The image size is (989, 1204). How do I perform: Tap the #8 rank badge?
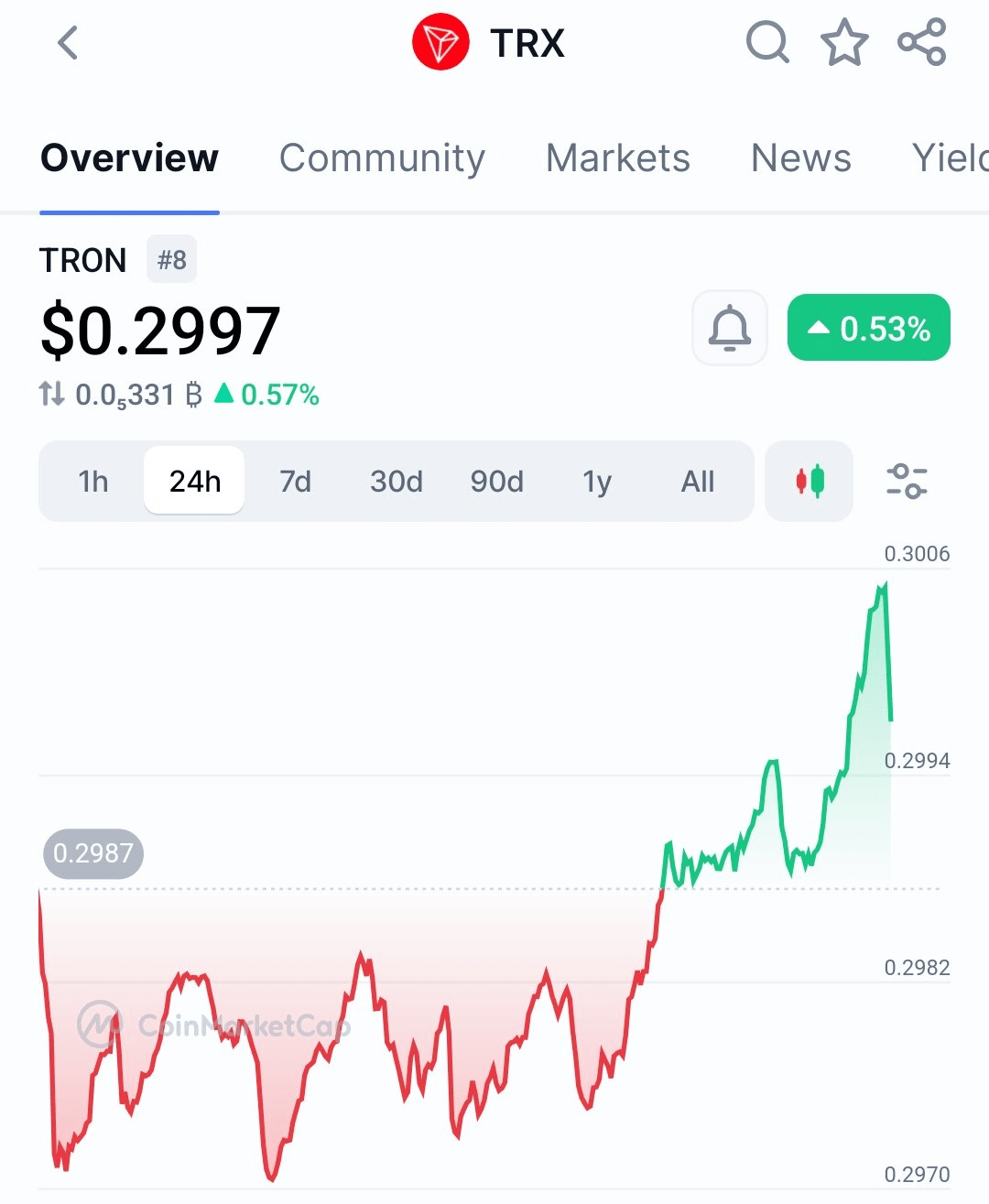[x=172, y=260]
